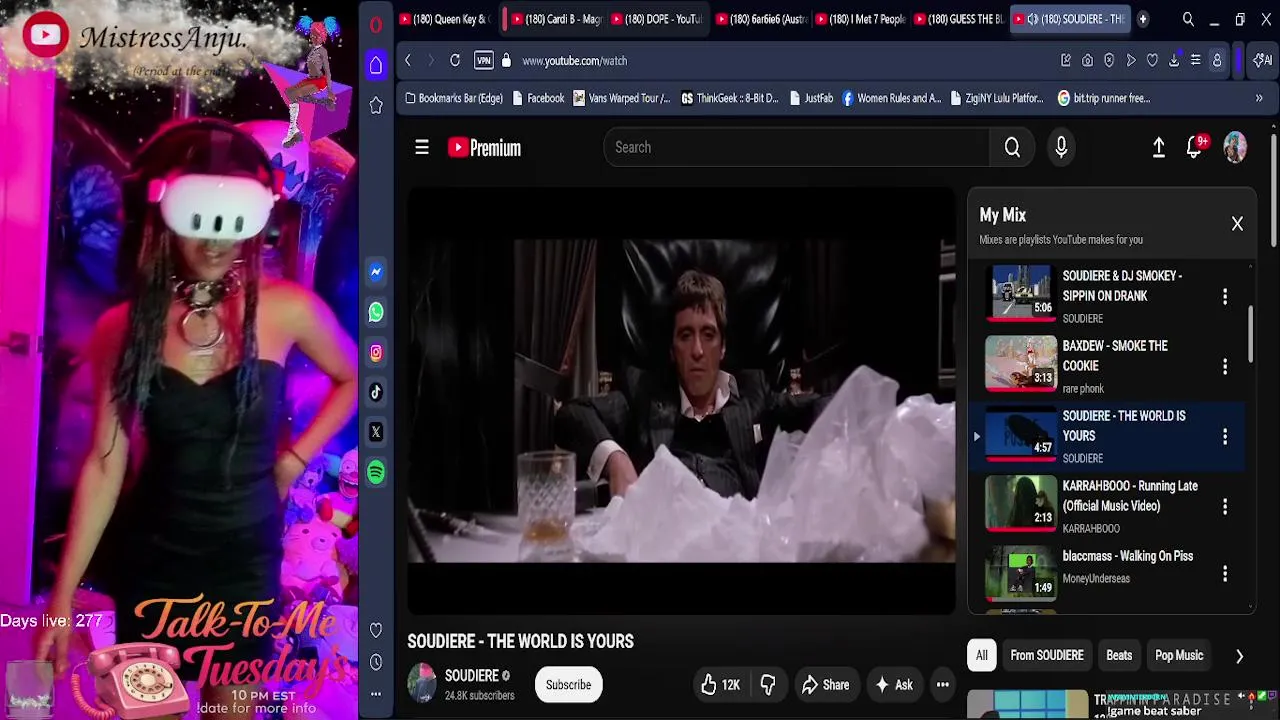The height and width of the screenshot is (720, 1280).
Task: Close the My Mix playlist panel
Action: pyautogui.click(x=1237, y=224)
